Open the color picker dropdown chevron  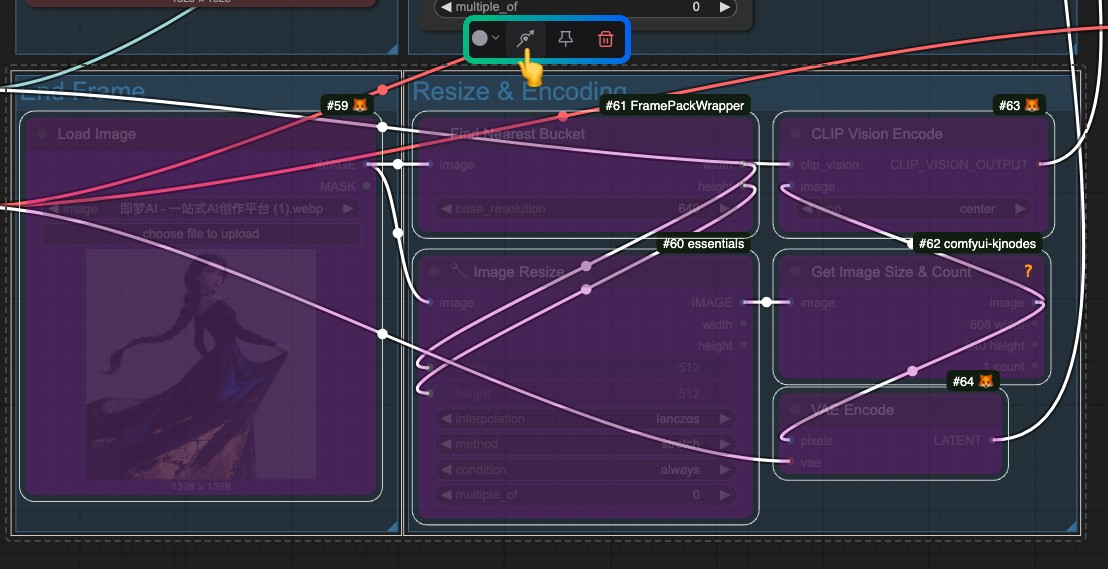click(496, 39)
